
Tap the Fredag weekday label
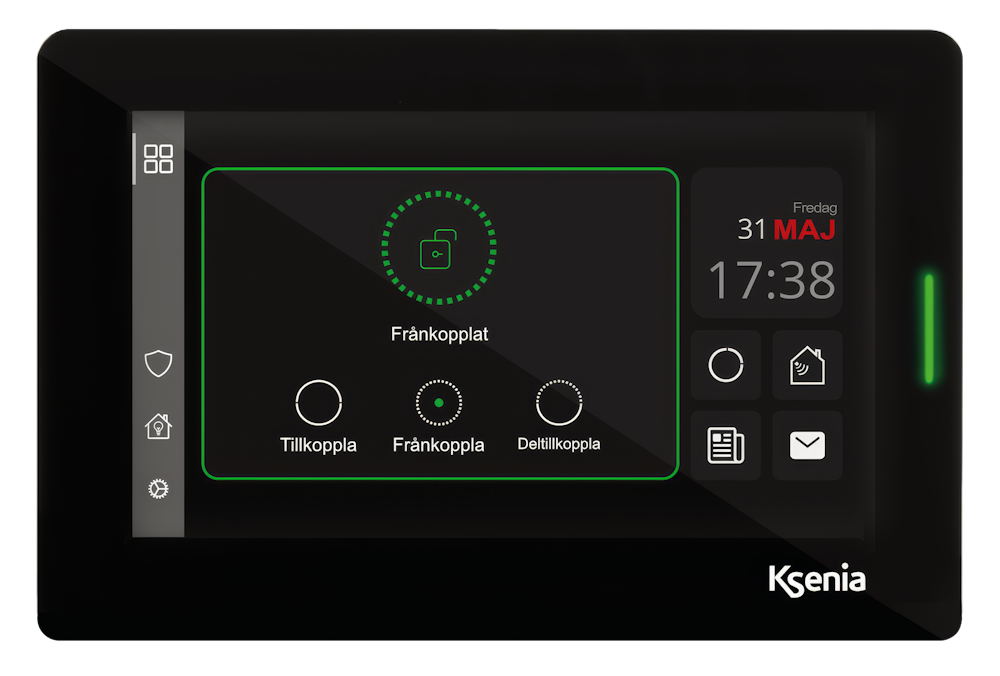[814, 208]
